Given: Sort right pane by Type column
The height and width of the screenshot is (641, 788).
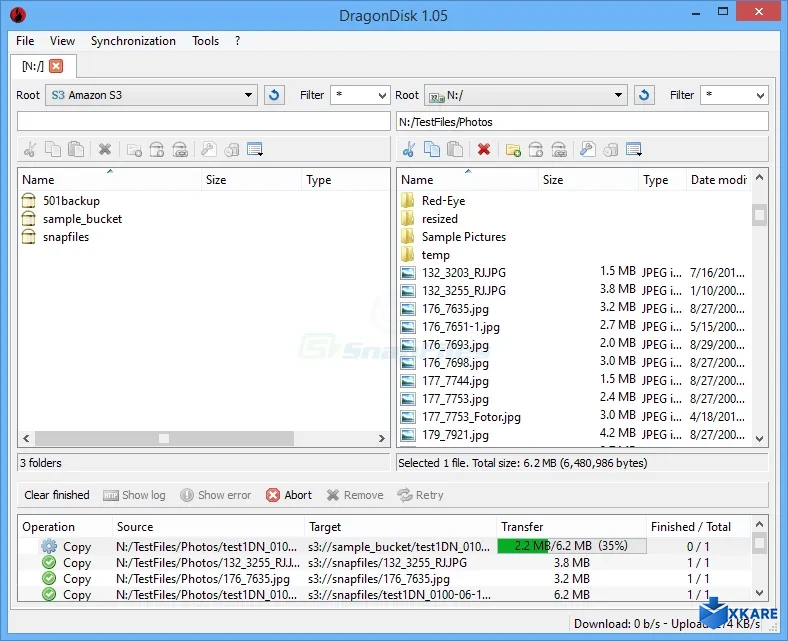Looking at the screenshot, I should tap(662, 180).
